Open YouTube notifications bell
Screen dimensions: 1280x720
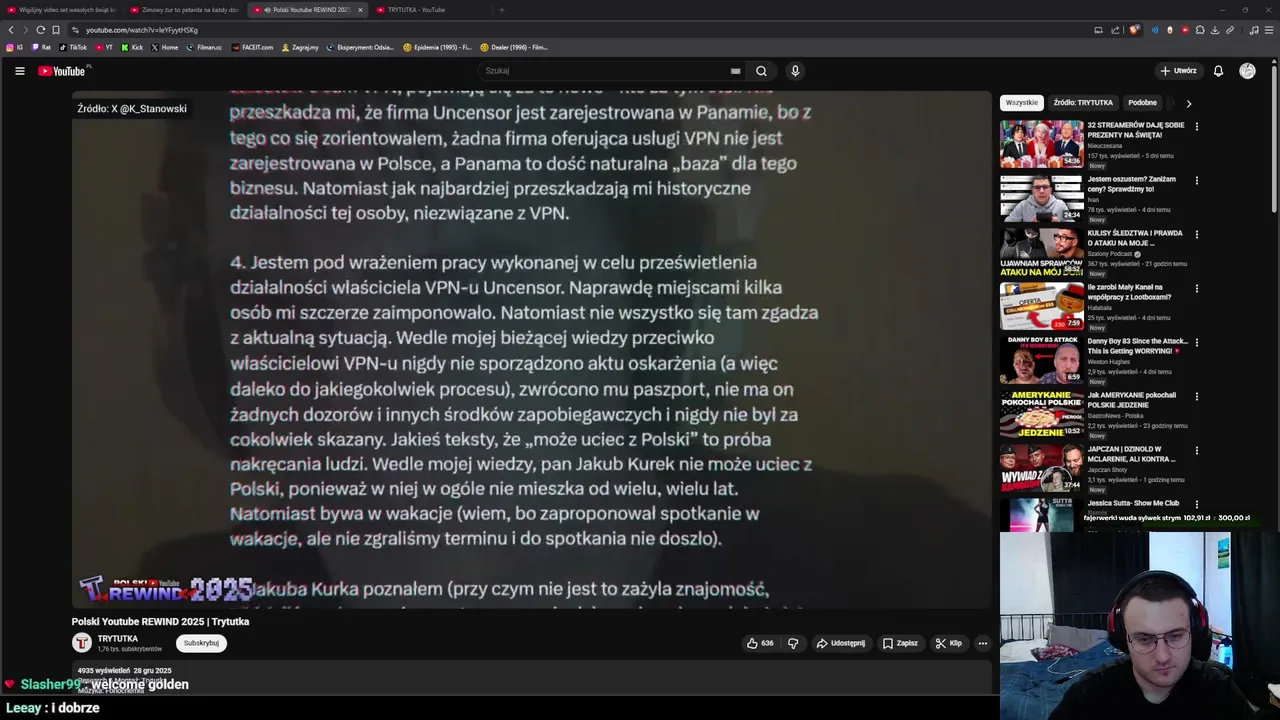[1218, 71]
